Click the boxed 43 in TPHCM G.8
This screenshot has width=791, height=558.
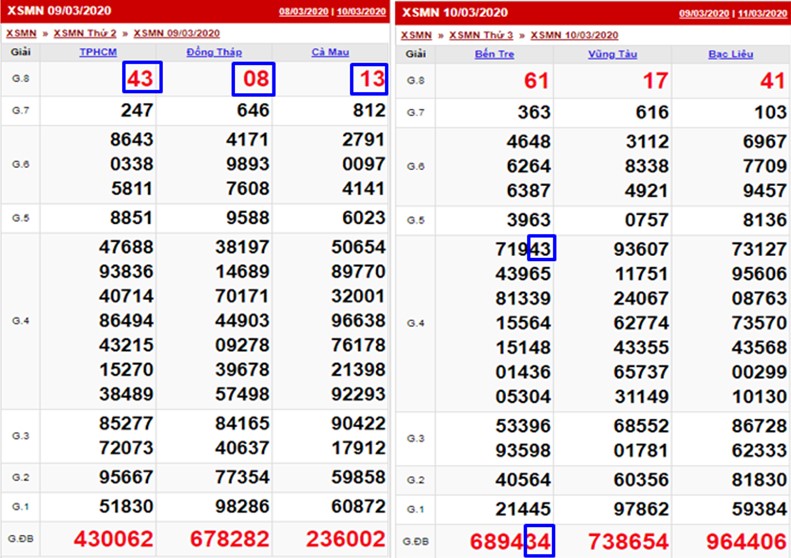tap(142, 78)
